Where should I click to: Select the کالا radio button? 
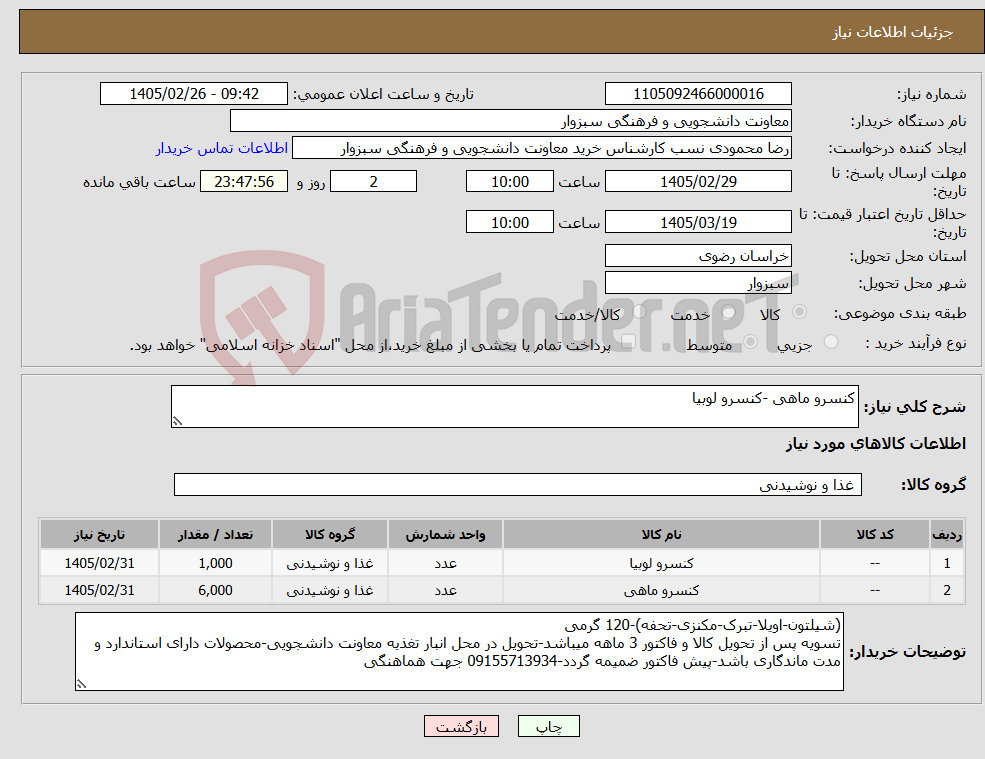click(x=800, y=312)
